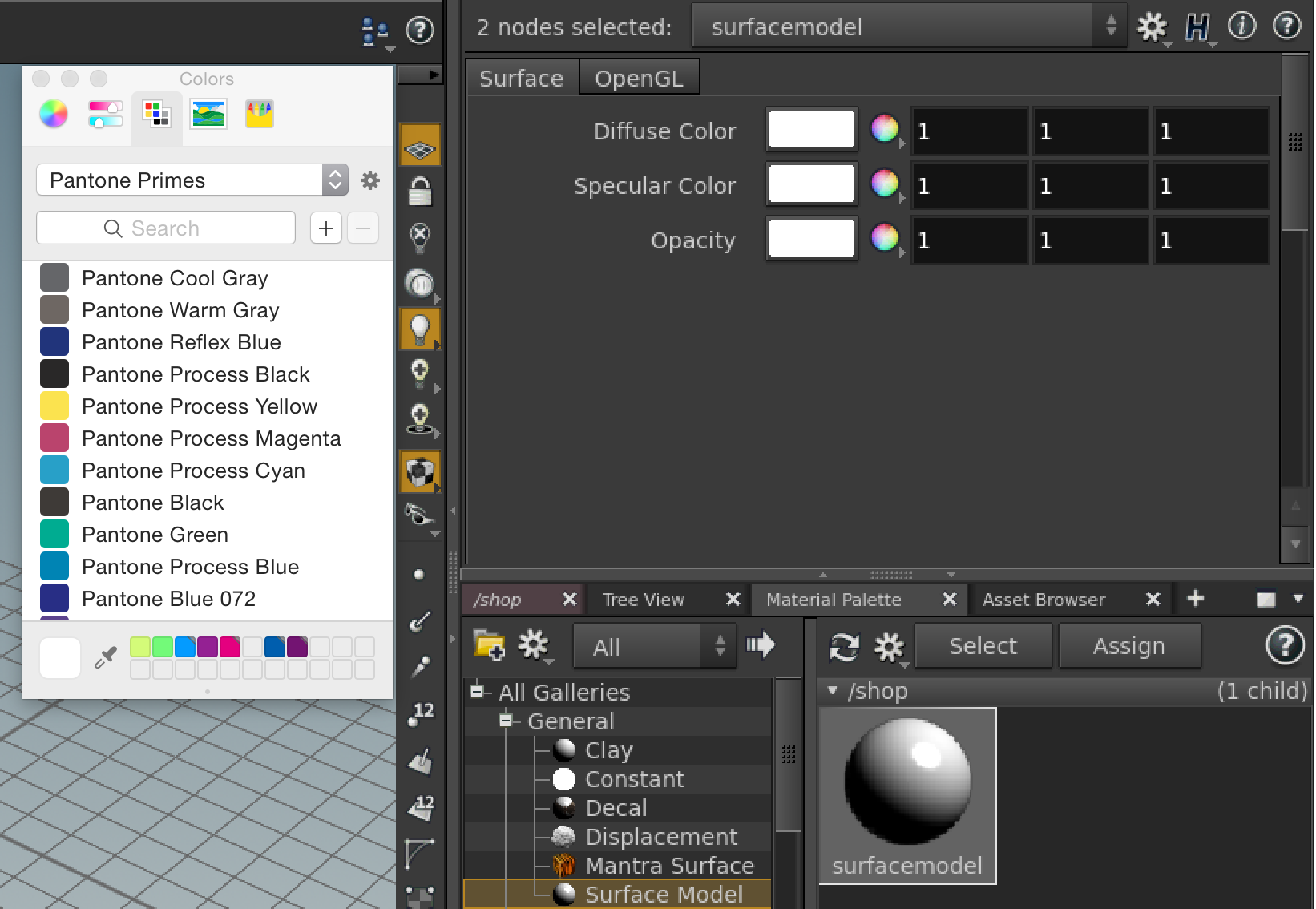
Task: Open the Surface parameter tab
Action: point(522,78)
